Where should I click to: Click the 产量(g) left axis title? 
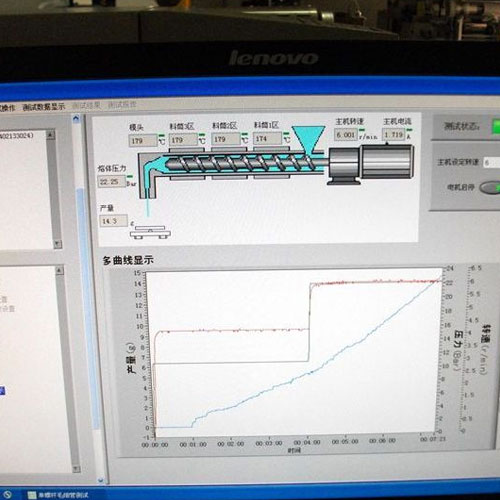pyautogui.click(x=131, y=358)
